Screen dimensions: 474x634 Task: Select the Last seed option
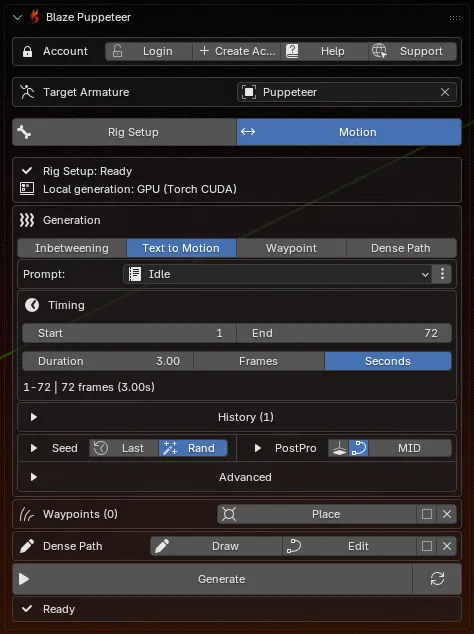(124, 448)
